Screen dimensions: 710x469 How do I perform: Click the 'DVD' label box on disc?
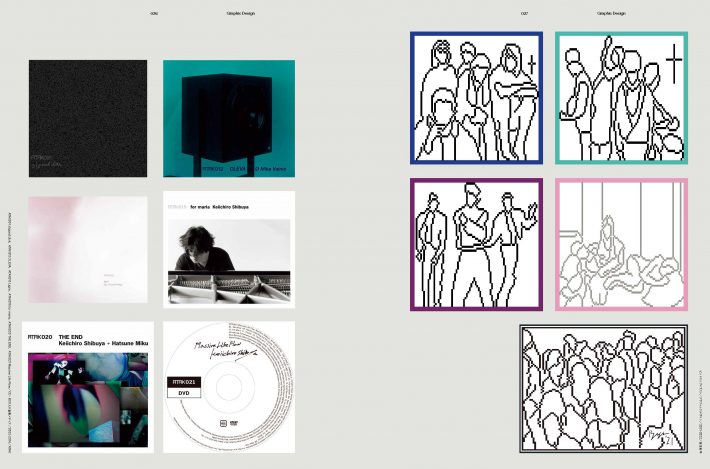(x=184, y=393)
